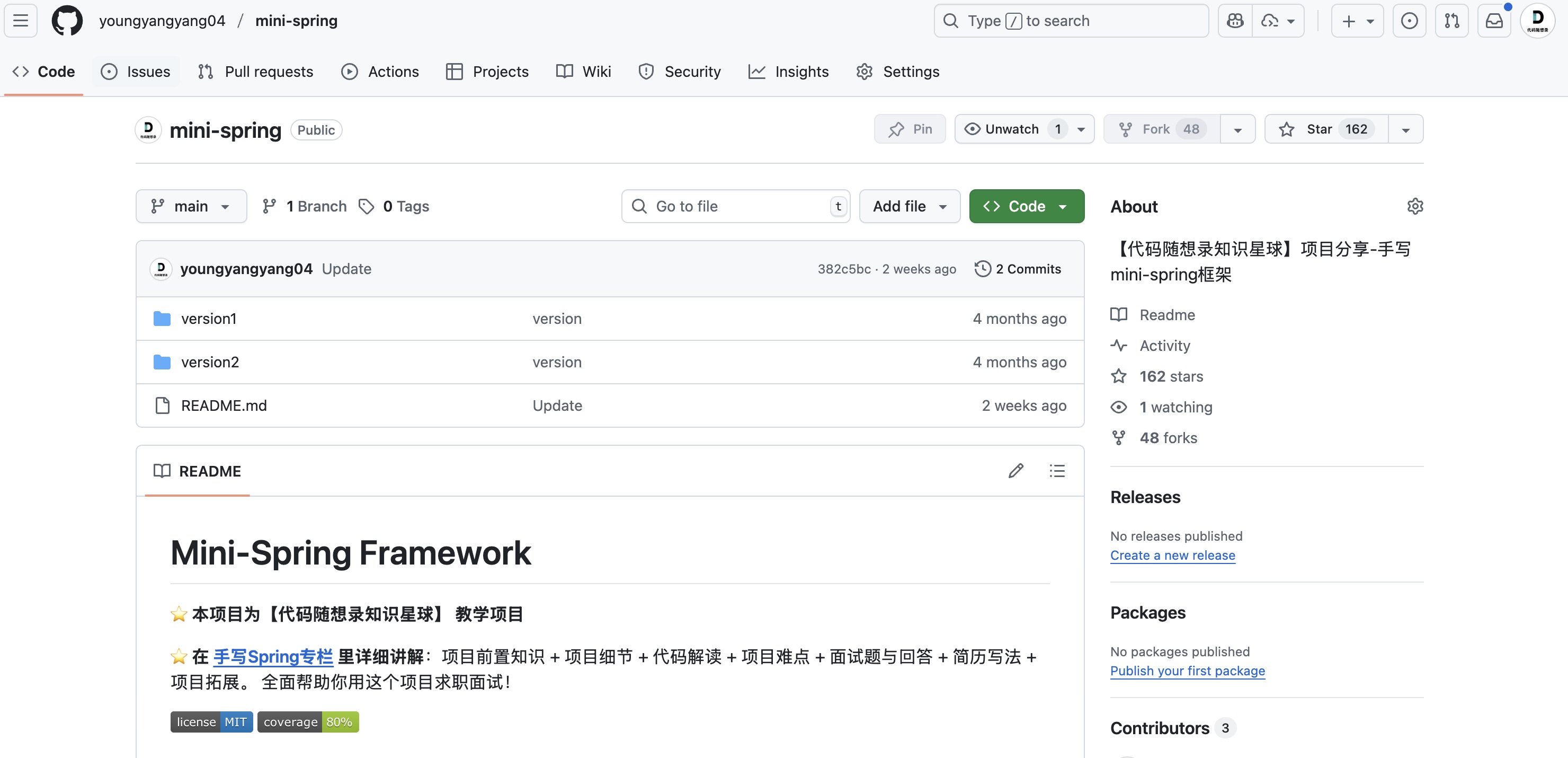Viewport: 1568px width, 758px height.
Task: Switch to the Issues tab
Action: coord(136,71)
